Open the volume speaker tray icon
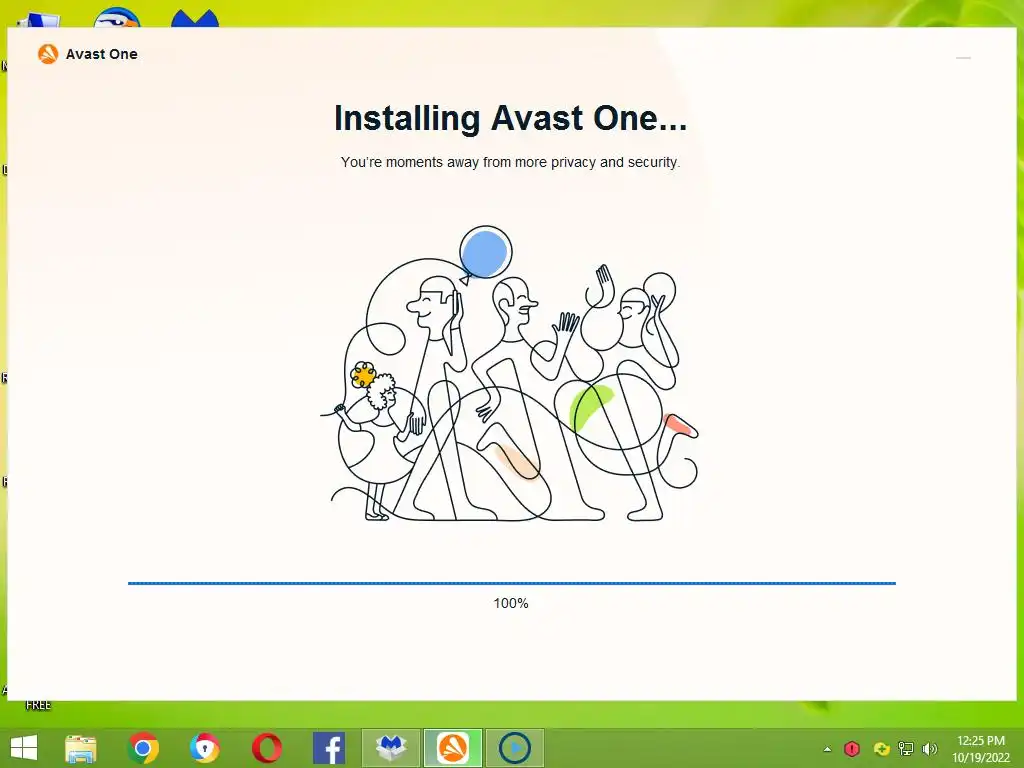Viewport: 1024px width, 768px height. click(929, 749)
